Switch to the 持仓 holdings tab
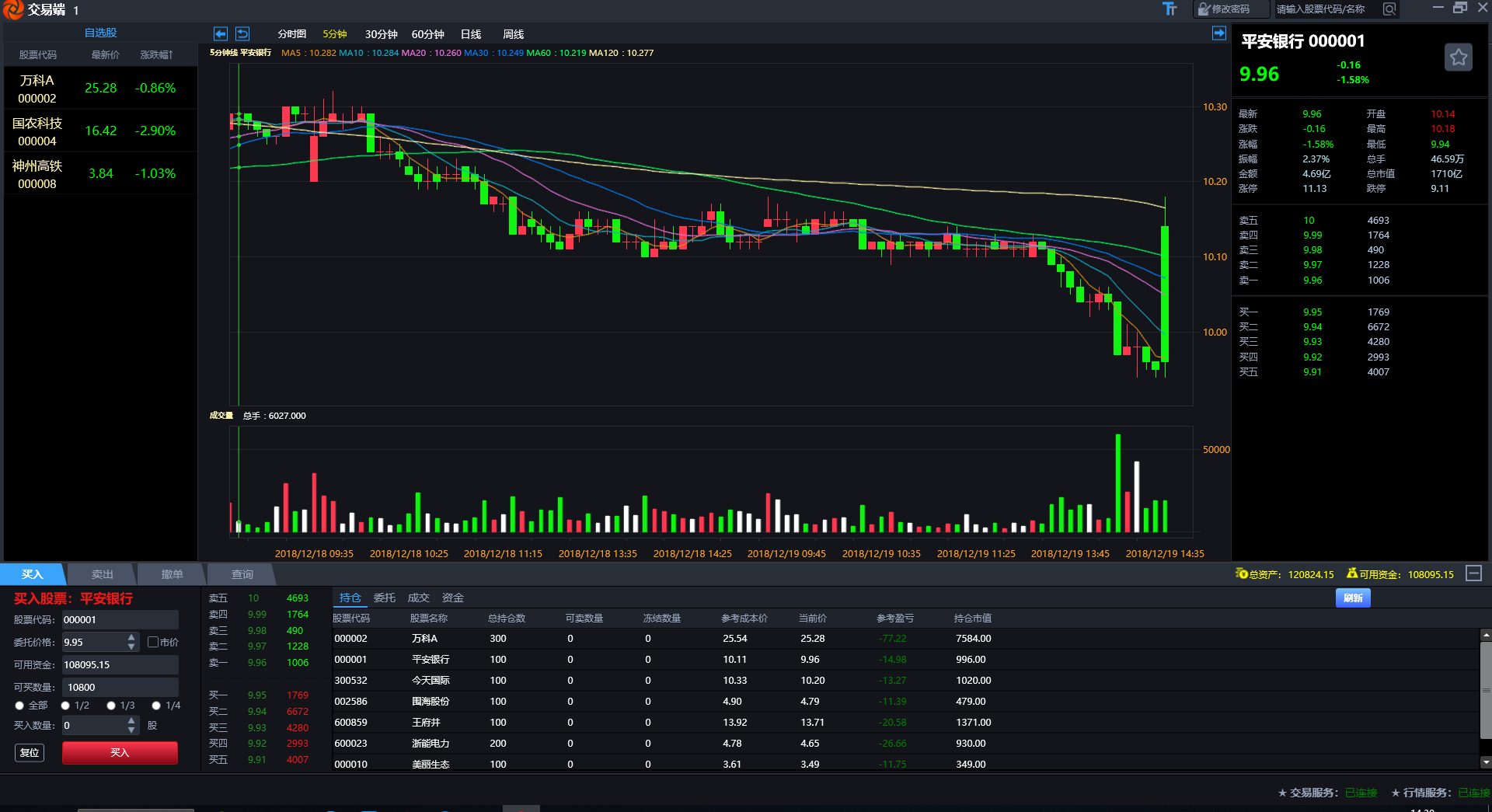This screenshot has height=812, width=1492. coord(350,598)
